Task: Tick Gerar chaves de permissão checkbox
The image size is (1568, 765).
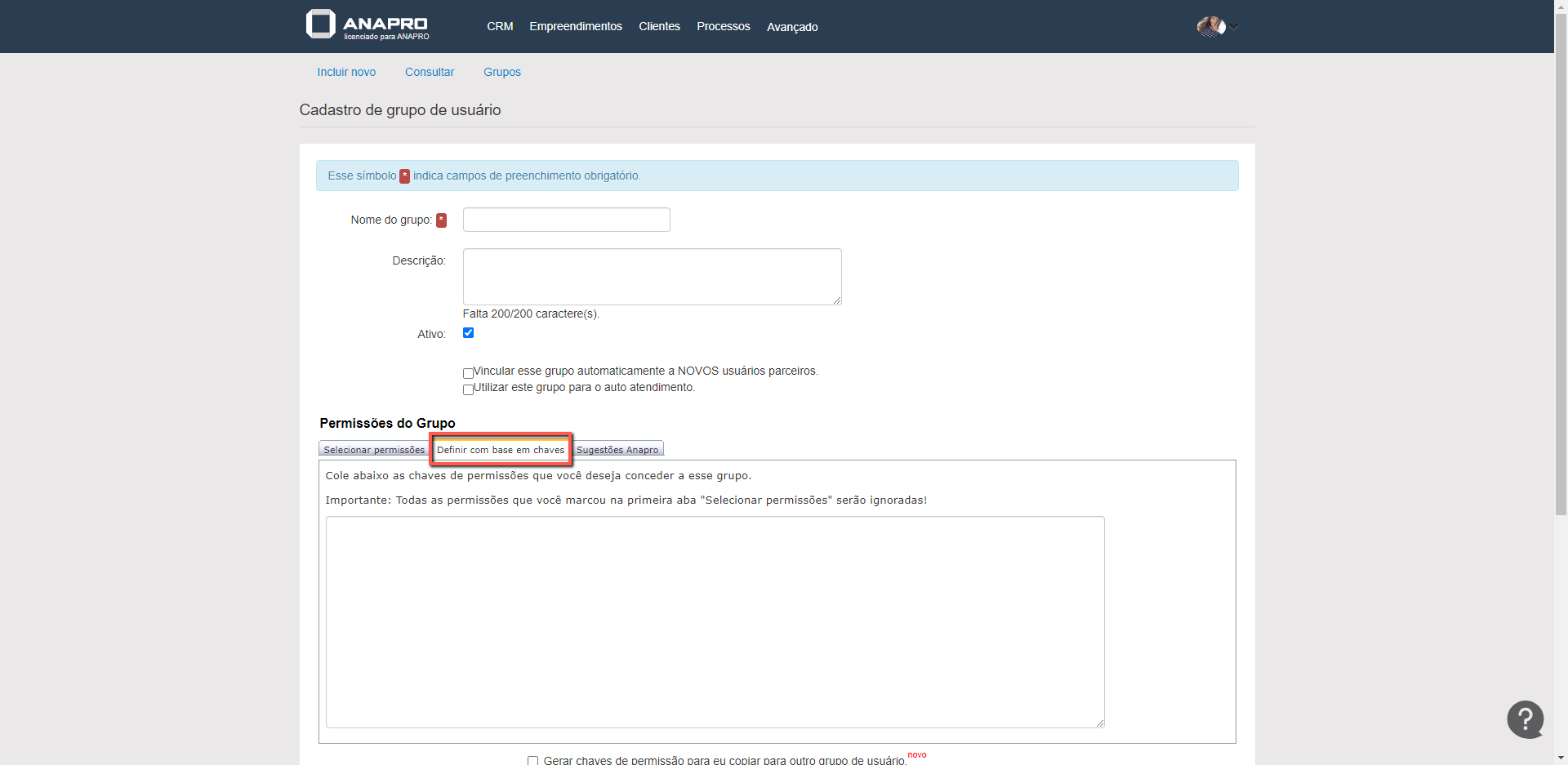Action: (x=532, y=760)
